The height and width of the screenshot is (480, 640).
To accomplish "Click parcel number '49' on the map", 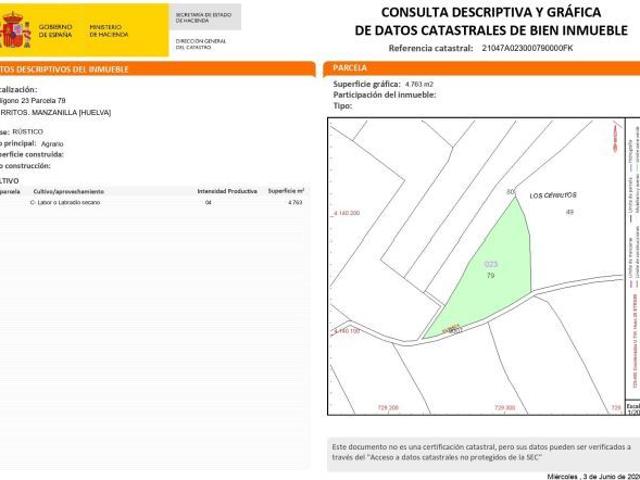I will click(570, 212).
